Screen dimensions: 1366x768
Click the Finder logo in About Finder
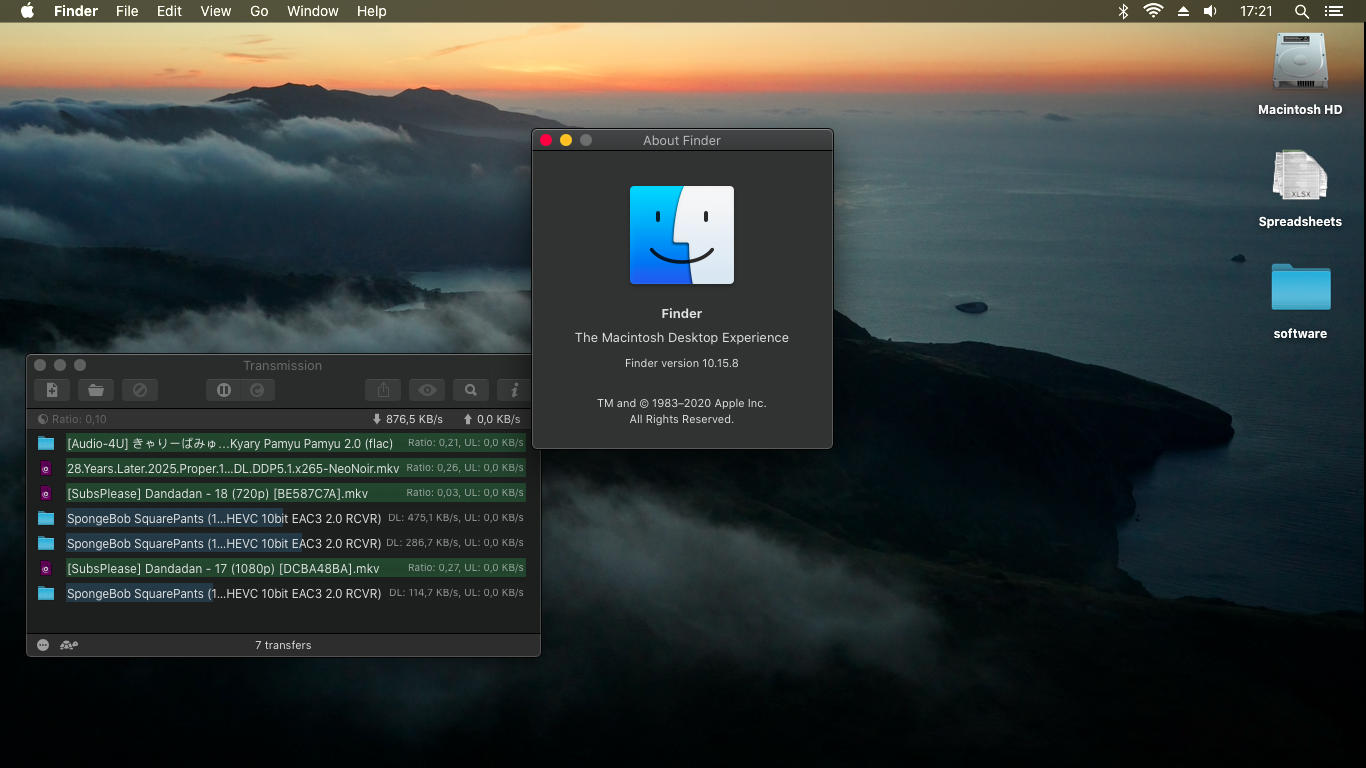pos(682,235)
